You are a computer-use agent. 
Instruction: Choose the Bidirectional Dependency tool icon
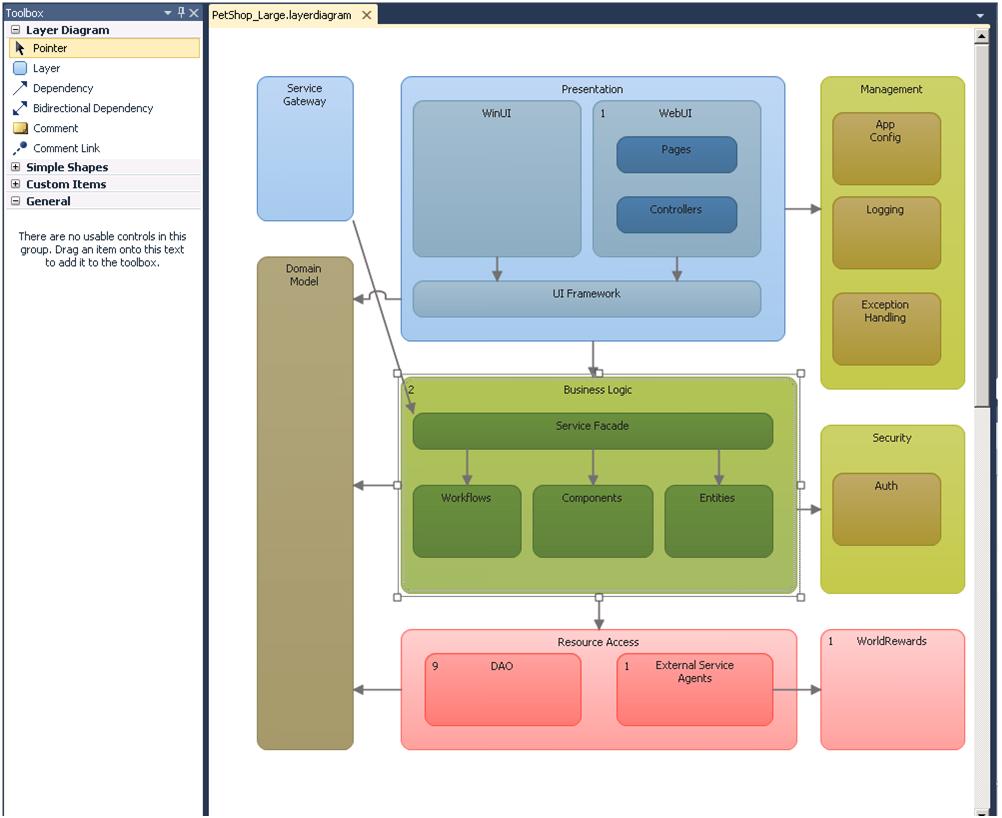click(x=20, y=108)
